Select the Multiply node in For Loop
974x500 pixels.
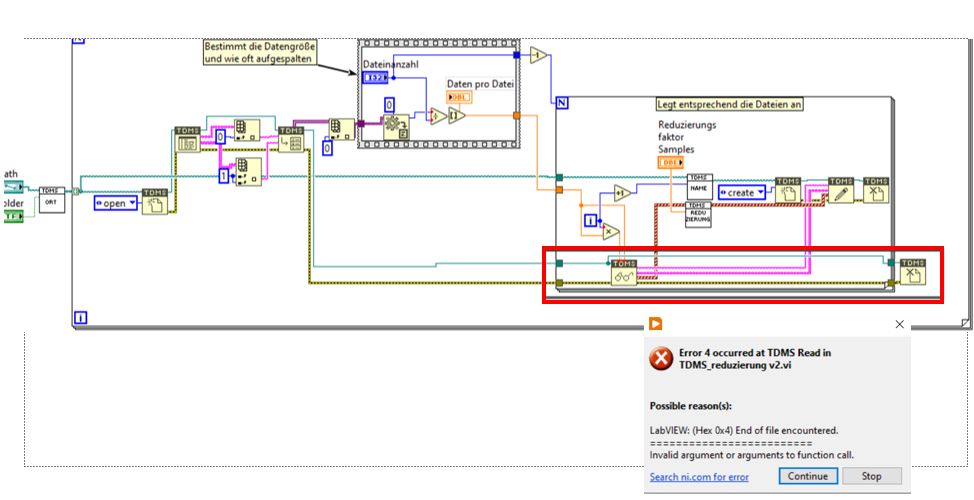[611, 231]
